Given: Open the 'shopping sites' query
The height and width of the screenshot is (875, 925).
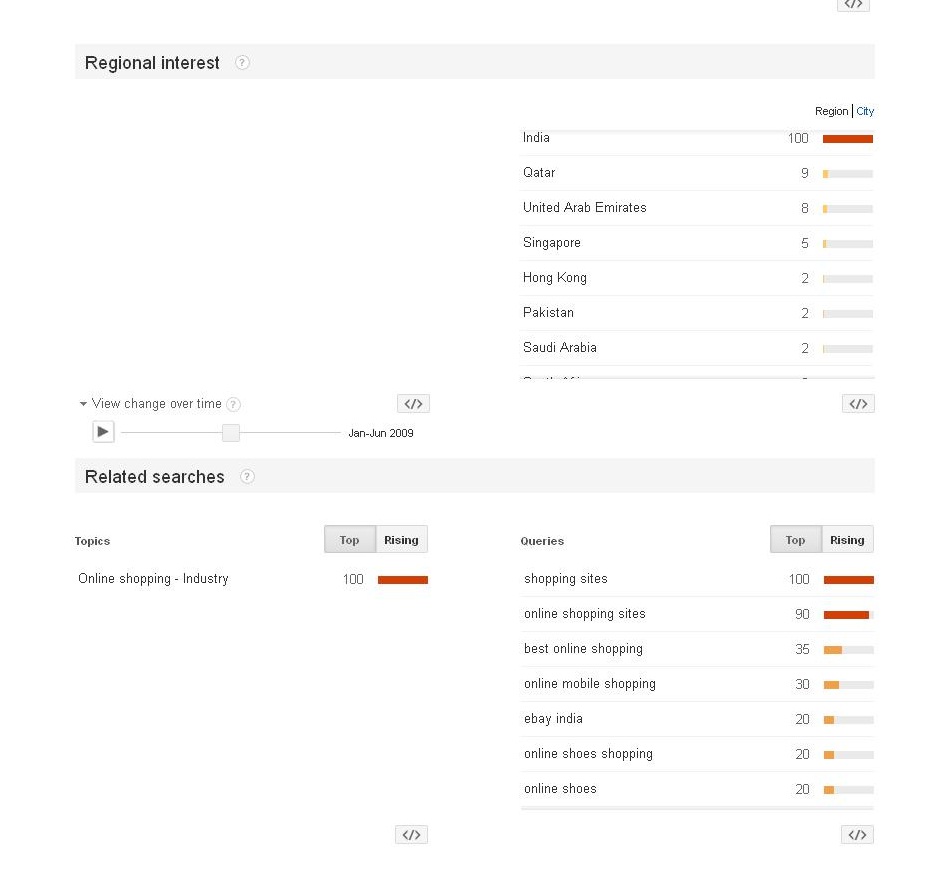Looking at the screenshot, I should point(565,579).
